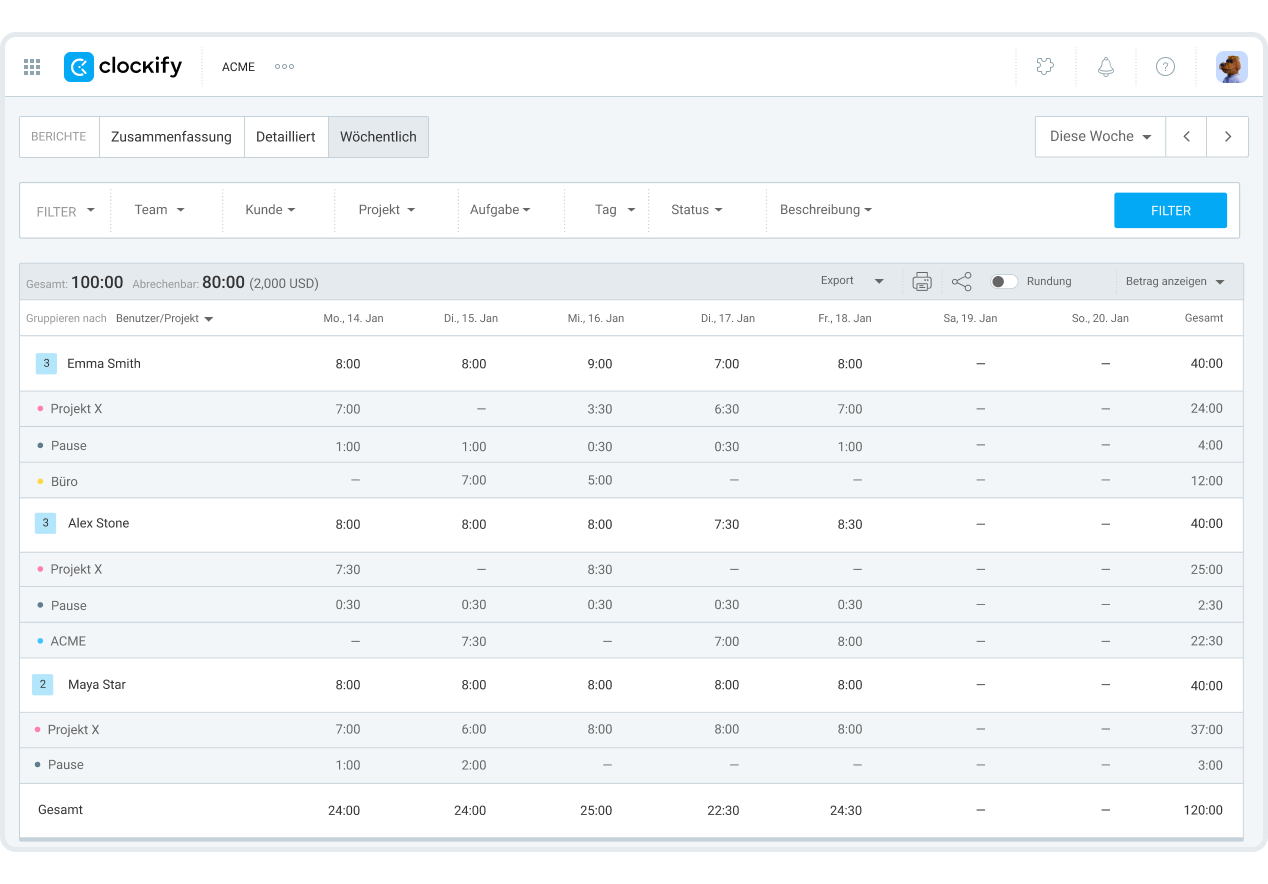Image resolution: width=1268 pixels, height=884 pixels.
Task: Click the user profile avatar
Action: point(1231,67)
